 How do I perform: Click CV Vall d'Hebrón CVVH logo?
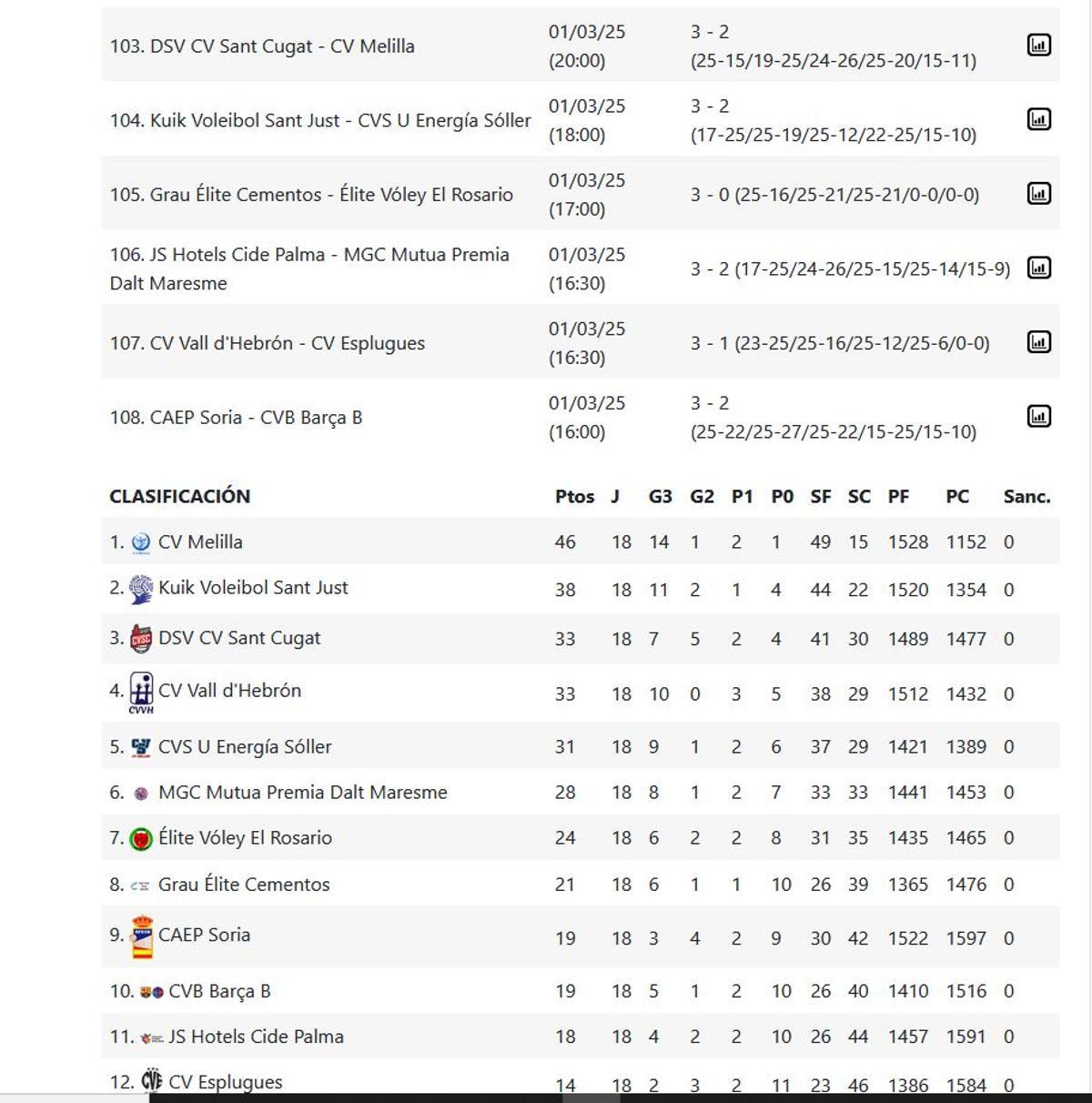click(141, 693)
